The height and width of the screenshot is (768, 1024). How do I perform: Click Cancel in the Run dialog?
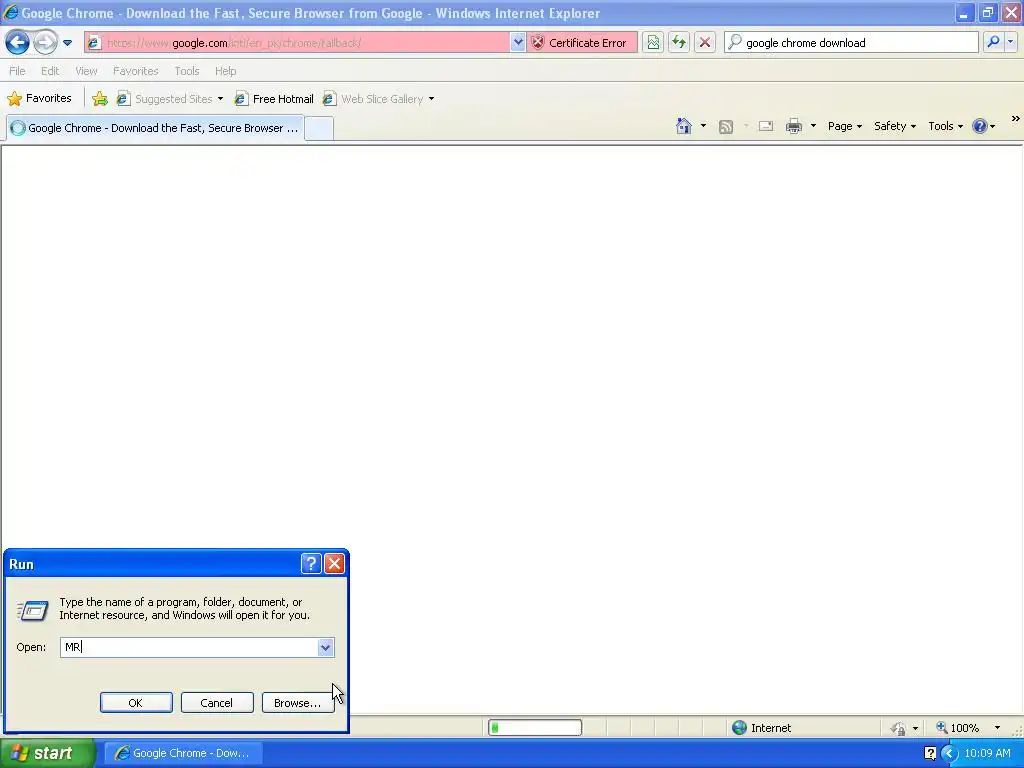click(217, 703)
